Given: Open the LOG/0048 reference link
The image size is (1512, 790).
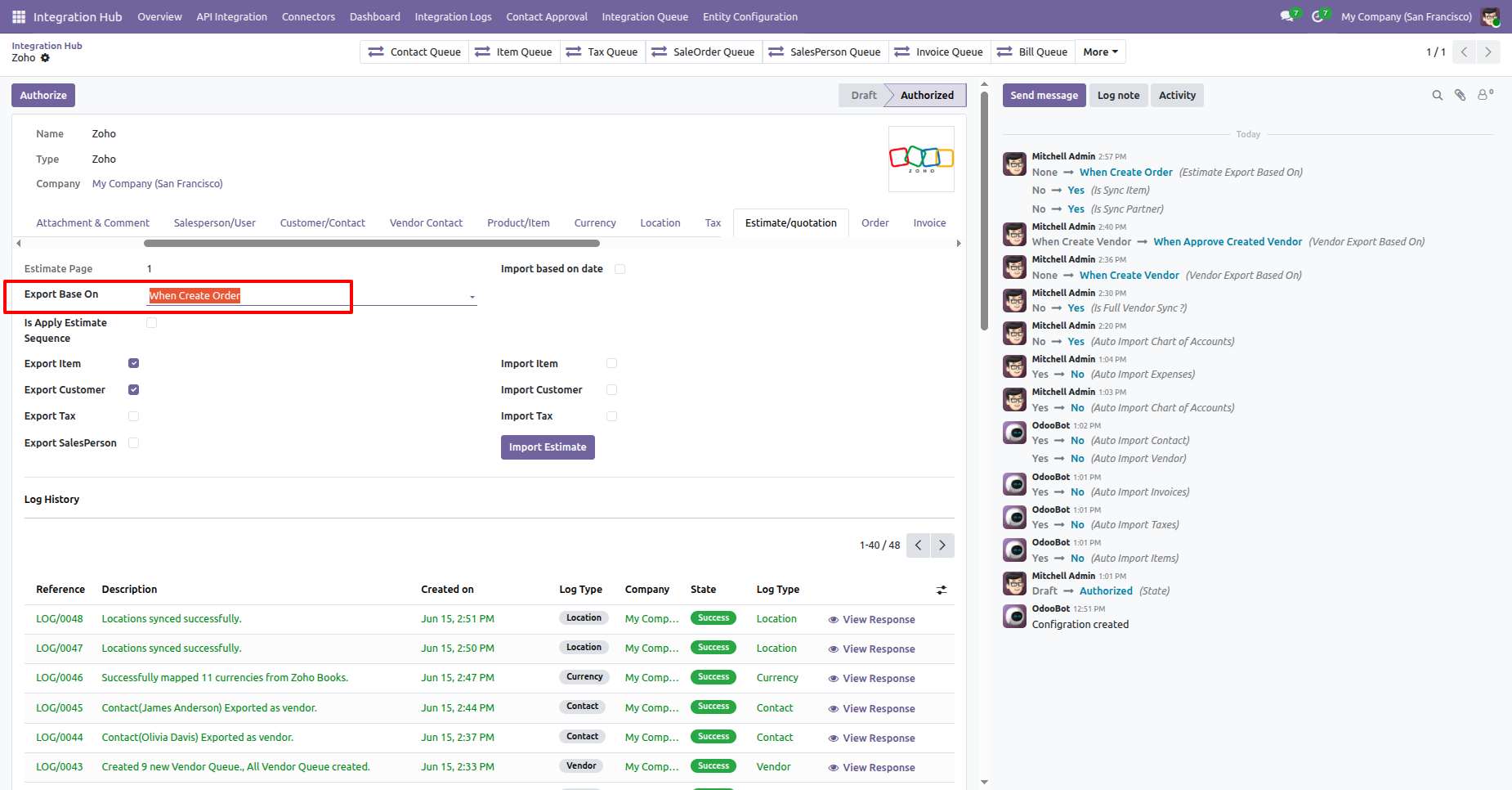Looking at the screenshot, I should point(60,619).
